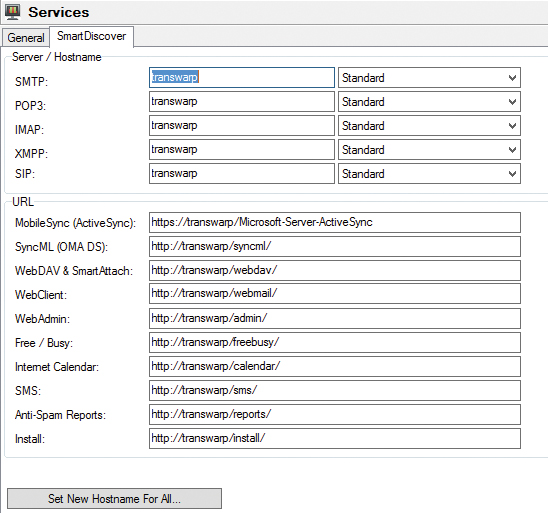Open the SIP Standard dropdown

(x=429, y=174)
